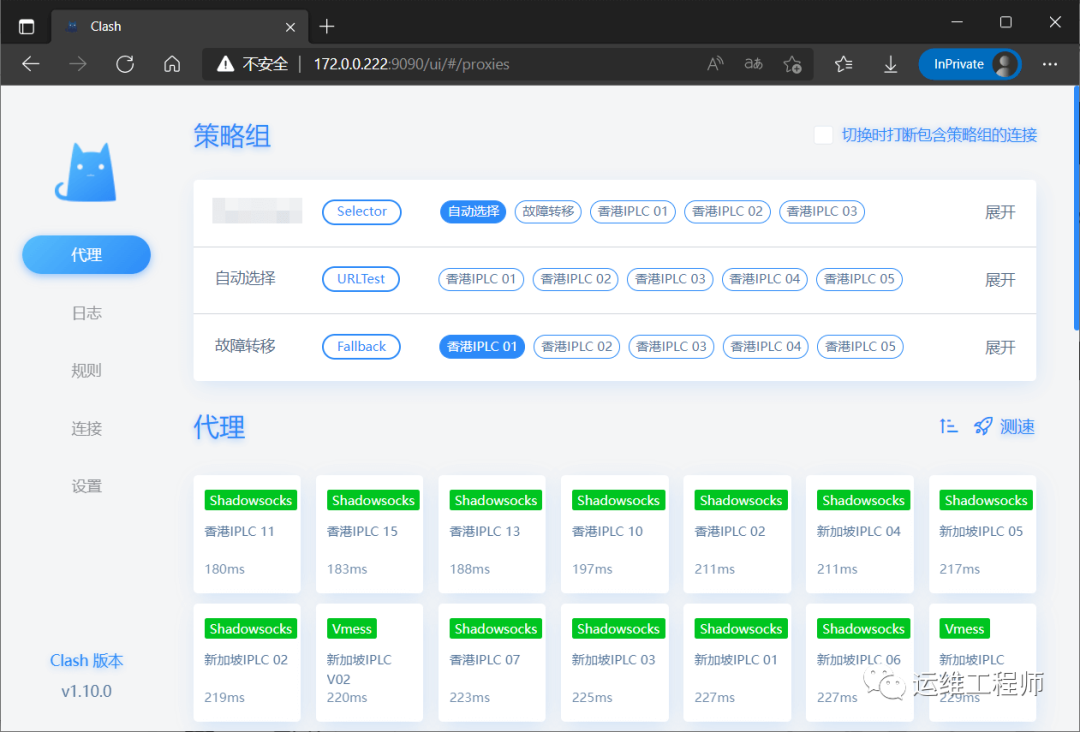Expand the Selector policy group
This screenshot has height=732, width=1080.
(x=1000, y=211)
